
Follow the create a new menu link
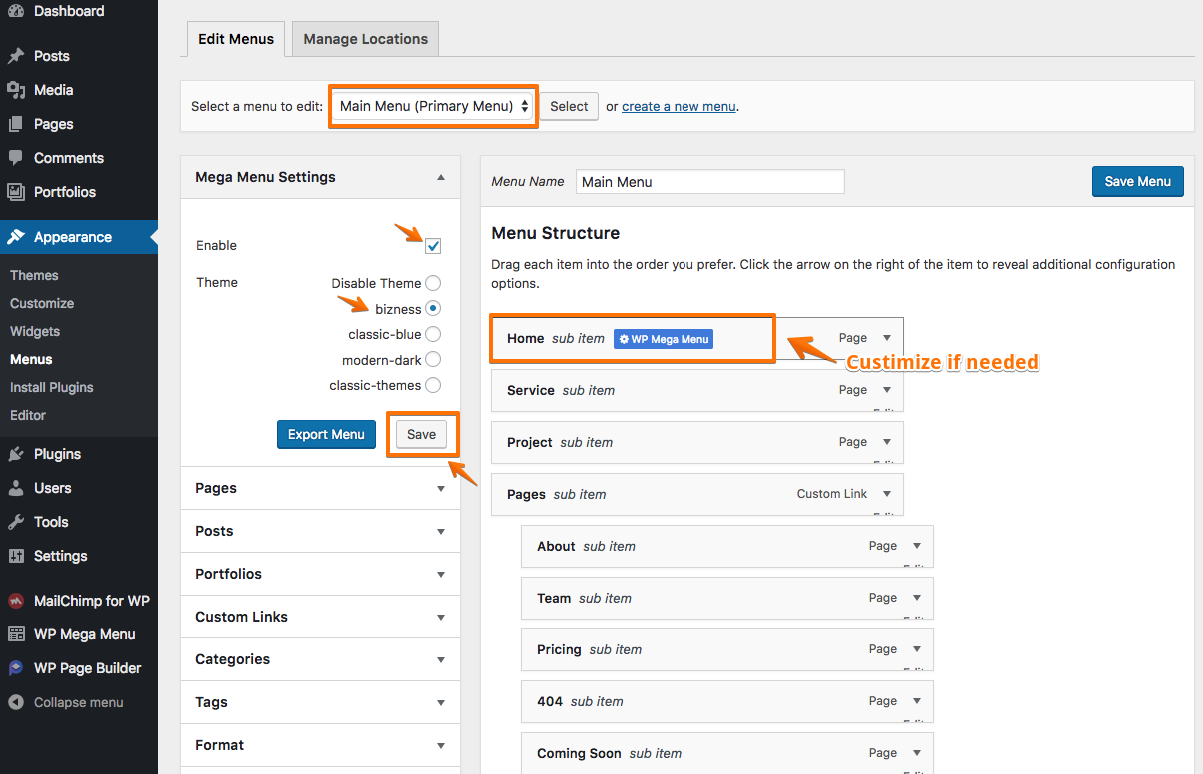click(x=679, y=106)
